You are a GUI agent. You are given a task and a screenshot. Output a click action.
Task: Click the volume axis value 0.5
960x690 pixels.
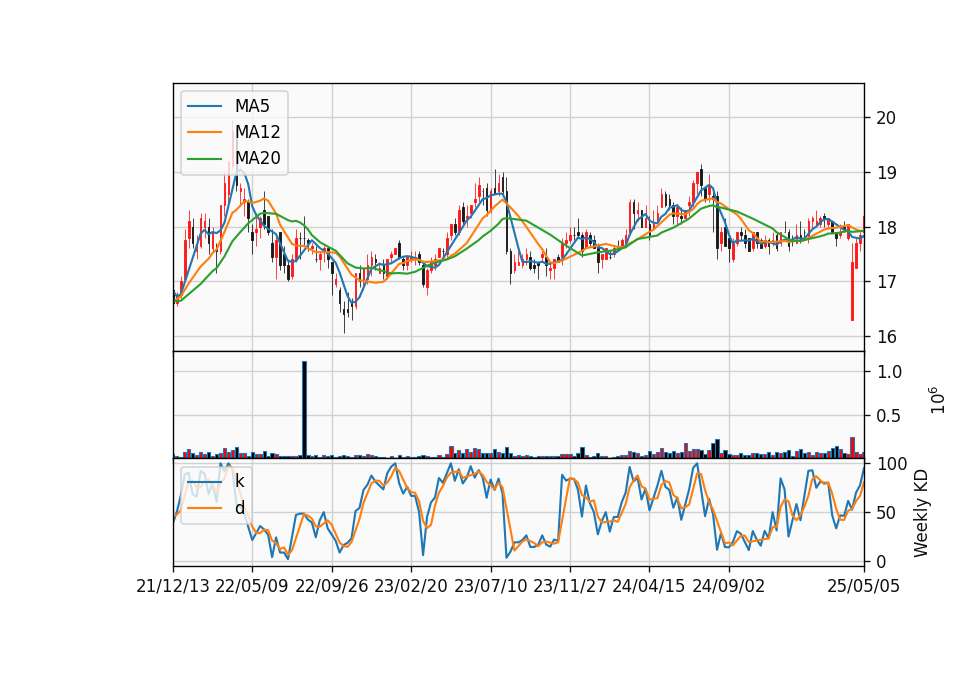pyautogui.click(x=889, y=416)
